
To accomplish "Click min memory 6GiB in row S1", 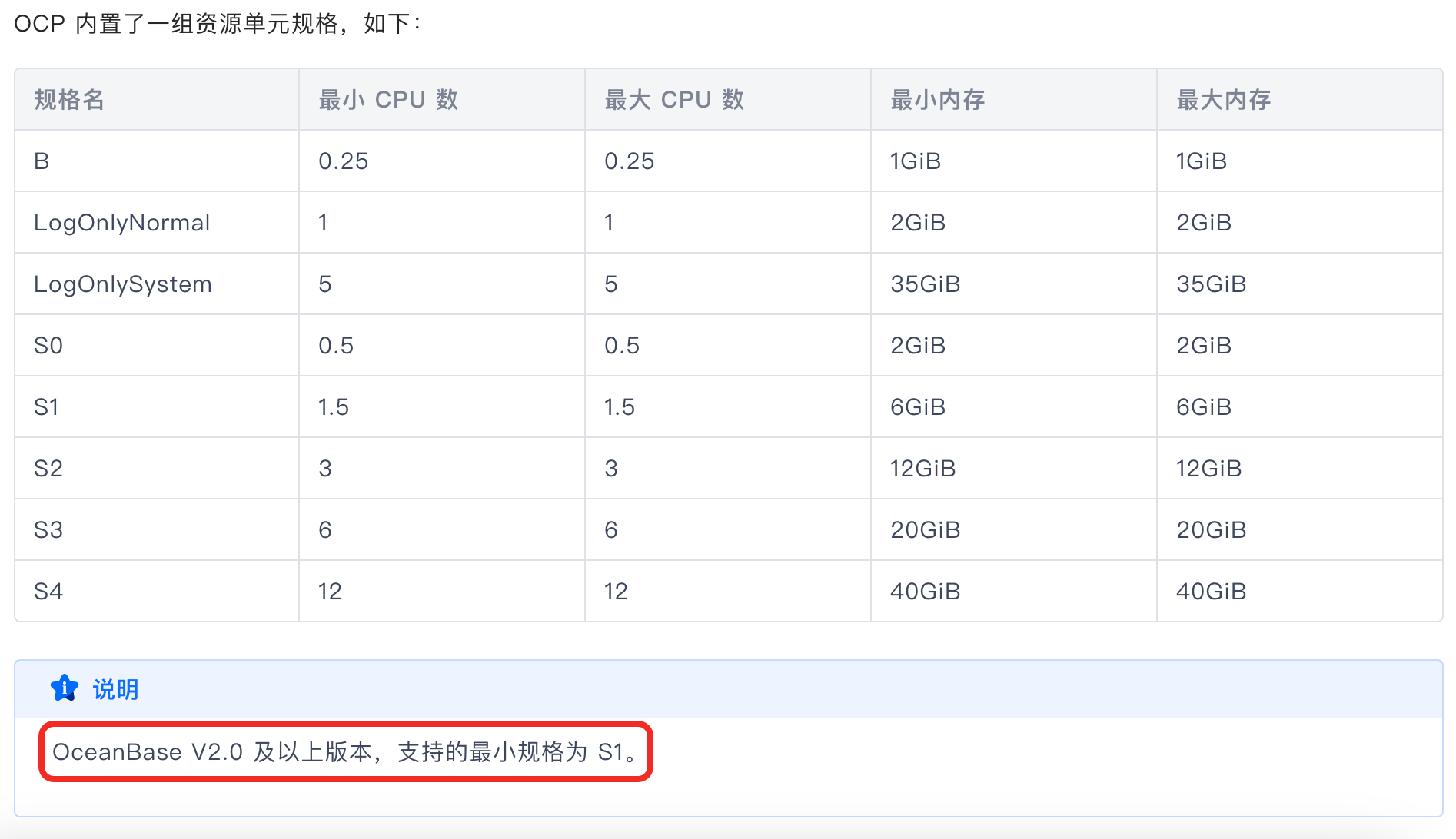I will (x=918, y=407).
